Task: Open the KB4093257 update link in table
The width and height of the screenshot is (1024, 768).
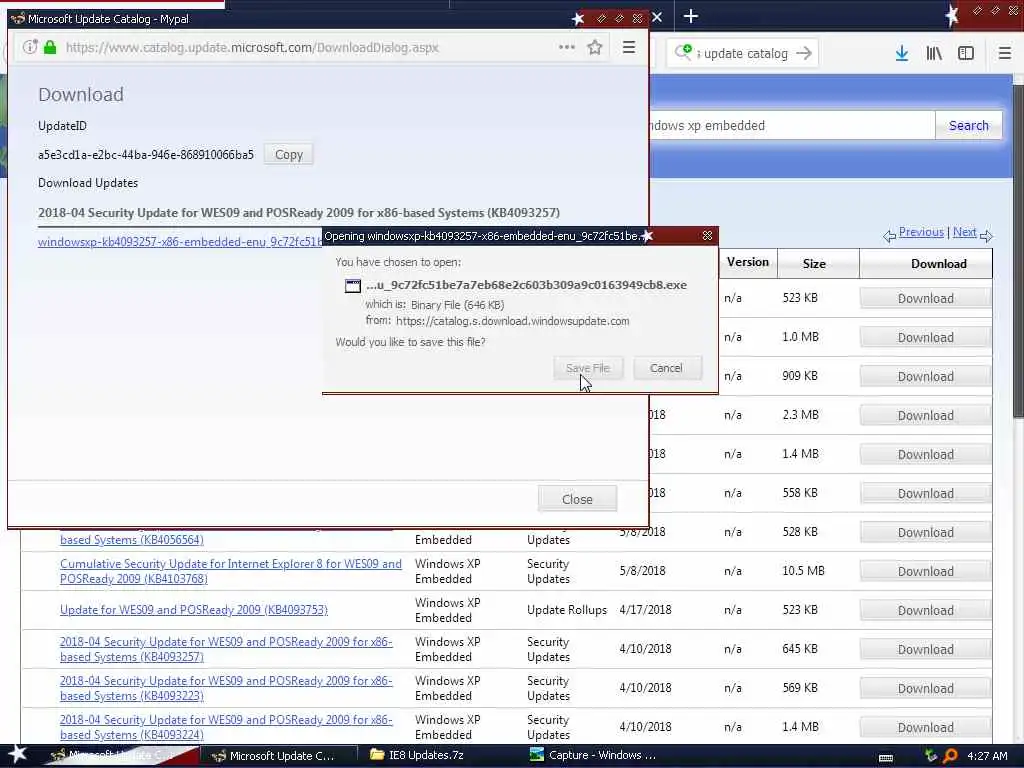Action: (226, 649)
